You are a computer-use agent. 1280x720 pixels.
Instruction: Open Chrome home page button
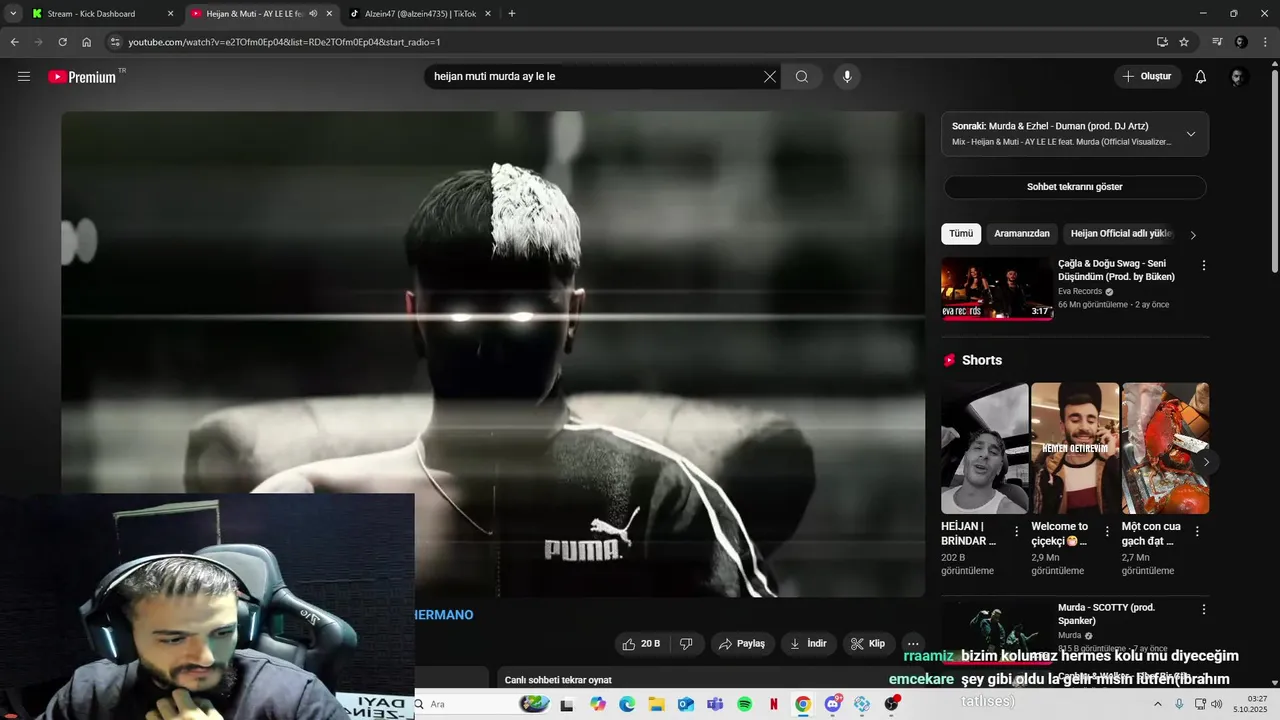coord(87,42)
